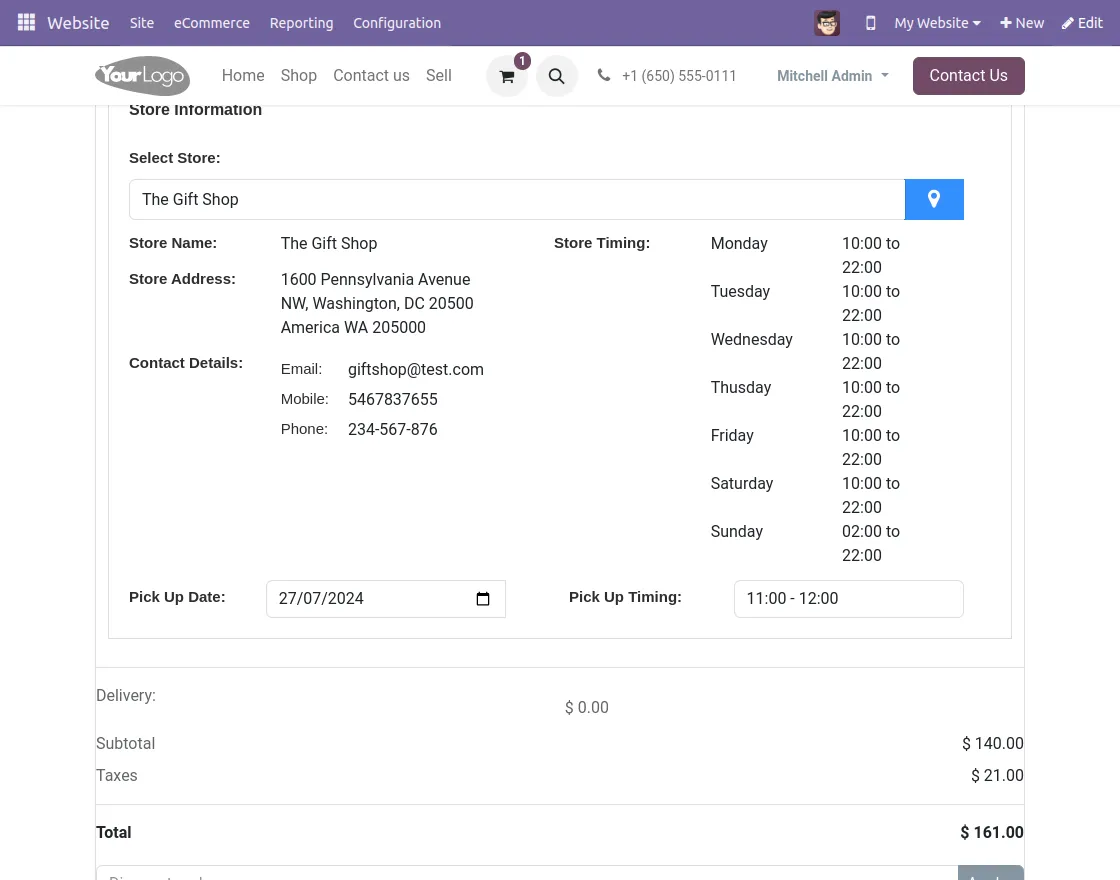Open the Configuration menu

coord(397,23)
